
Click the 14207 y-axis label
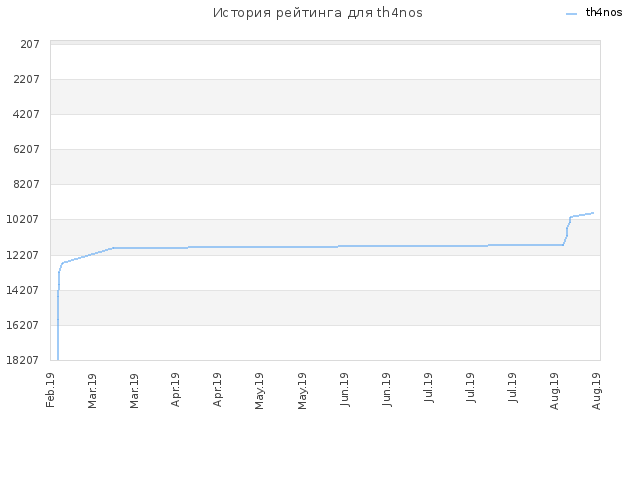pos(23,290)
